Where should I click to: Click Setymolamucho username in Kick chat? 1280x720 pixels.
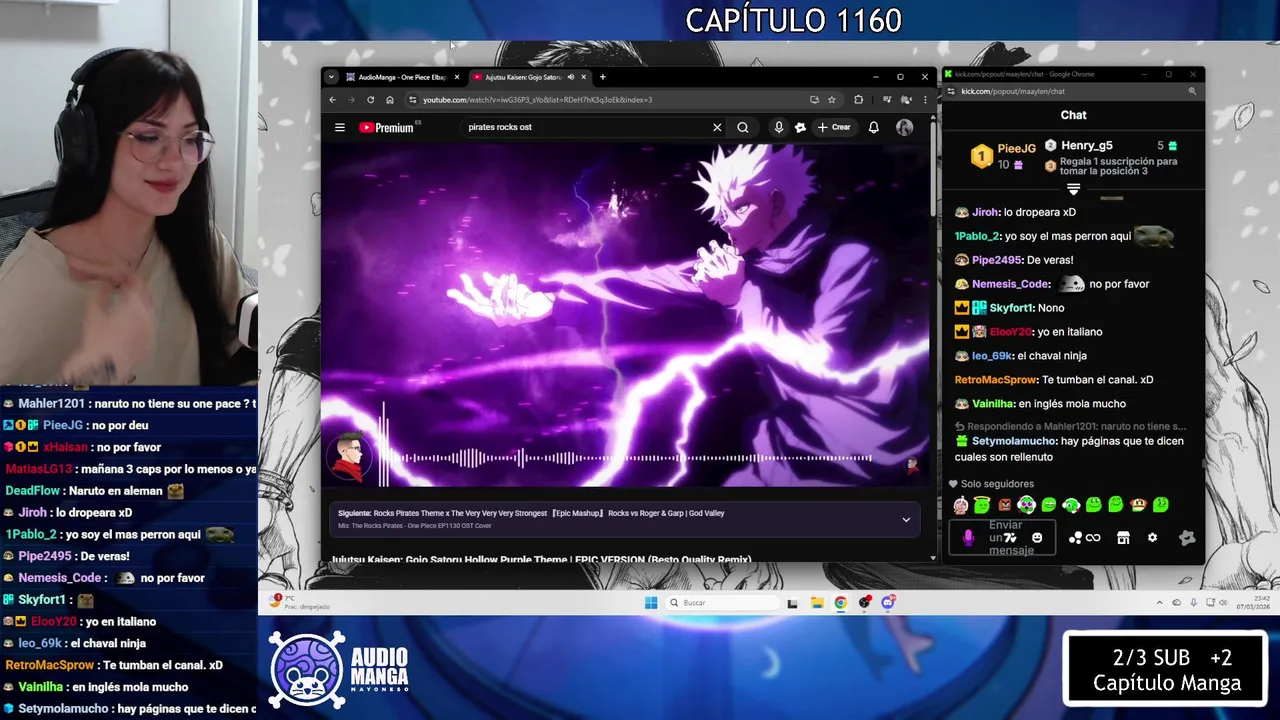click(1014, 441)
